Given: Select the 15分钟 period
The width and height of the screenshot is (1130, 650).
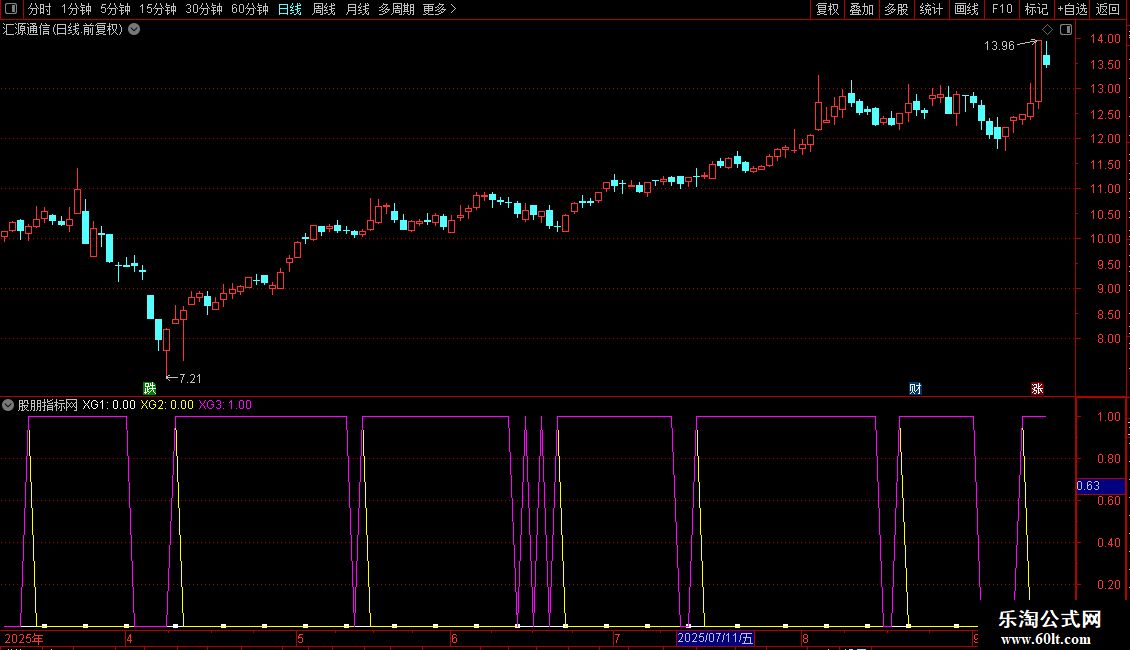Looking at the screenshot, I should pos(158,9).
